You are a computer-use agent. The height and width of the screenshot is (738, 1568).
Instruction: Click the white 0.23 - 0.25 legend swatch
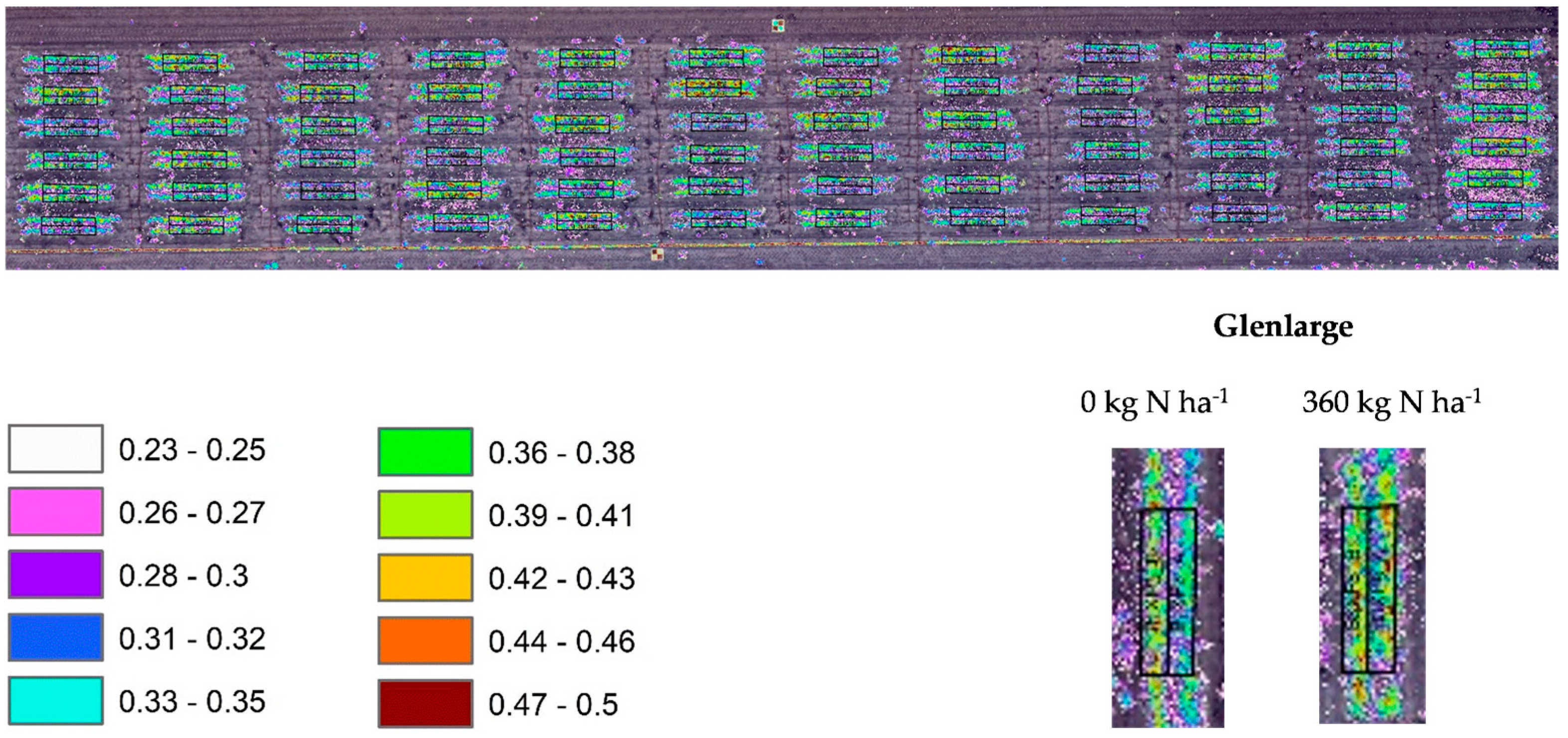pyautogui.click(x=55, y=449)
